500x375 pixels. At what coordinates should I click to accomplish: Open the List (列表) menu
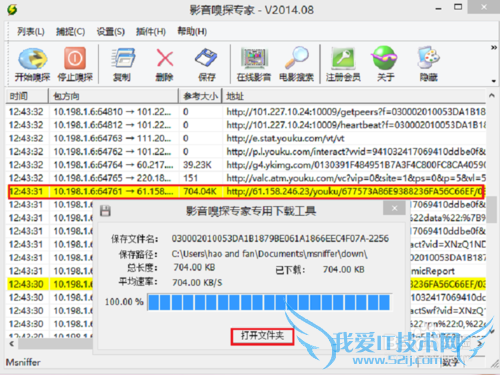click(31, 32)
